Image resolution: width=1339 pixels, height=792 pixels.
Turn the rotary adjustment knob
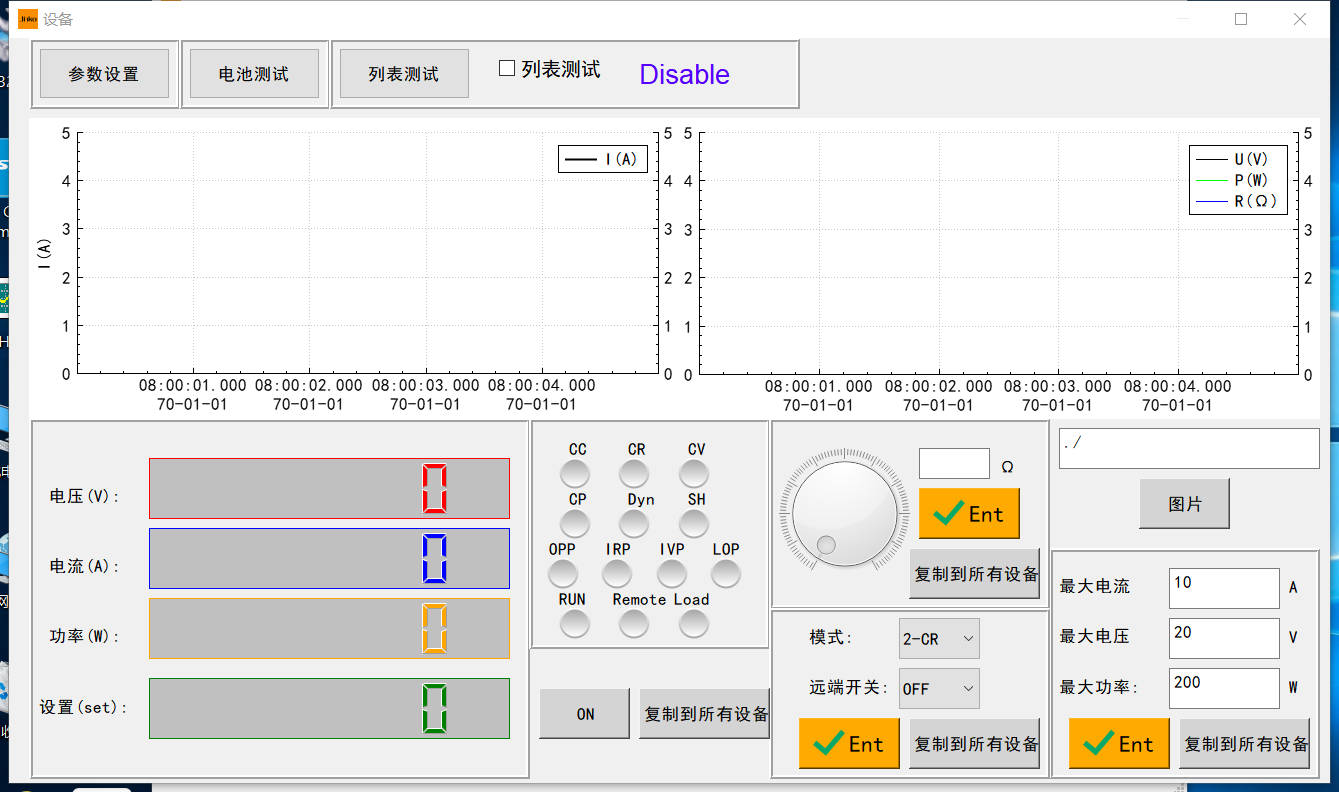tap(843, 513)
